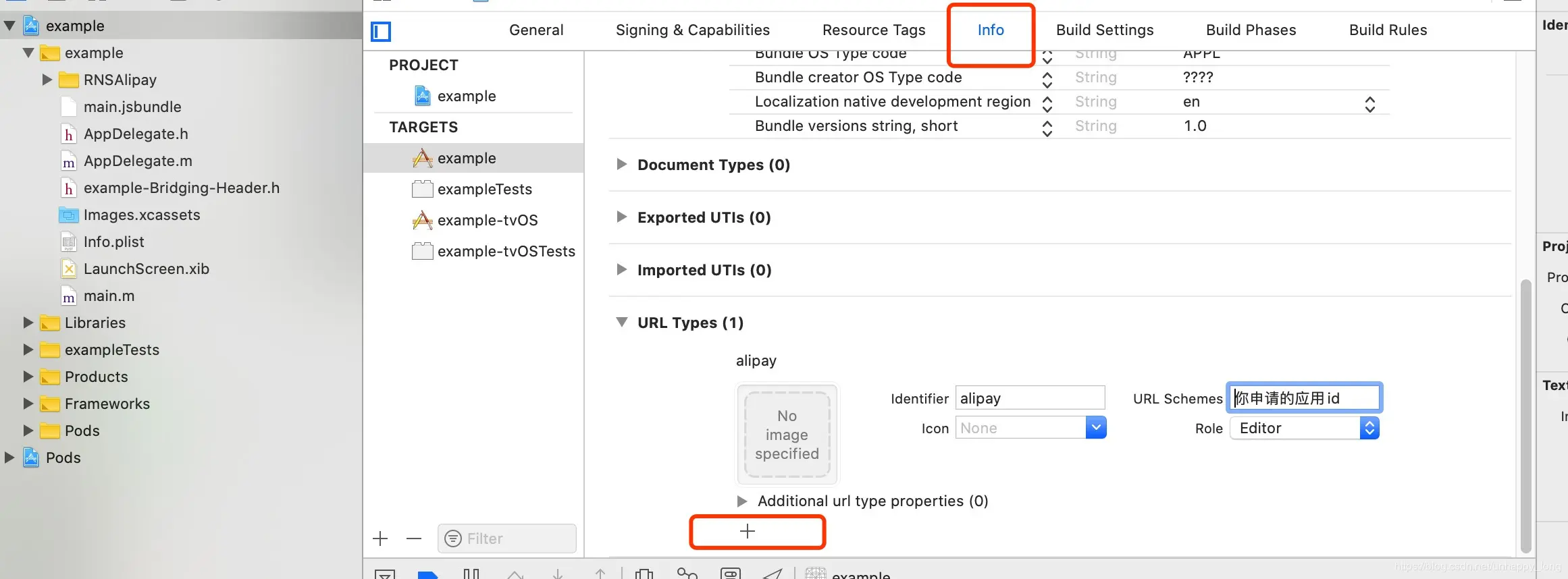The height and width of the screenshot is (579, 1568).
Task: Click the pause execution icon
Action: click(471, 574)
